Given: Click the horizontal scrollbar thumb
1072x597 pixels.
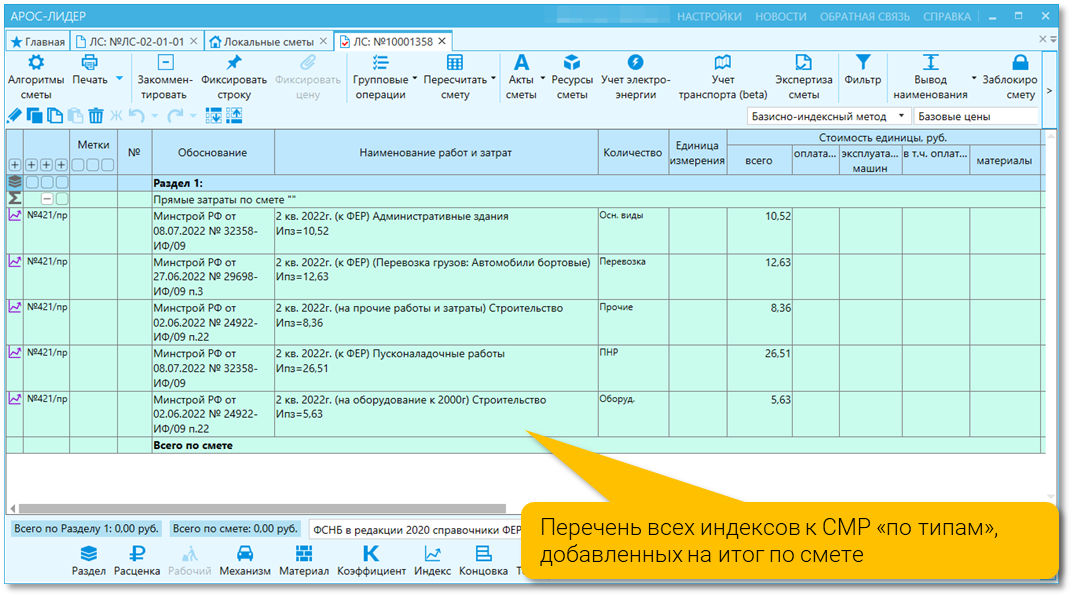Looking at the screenshot, I should click(x=262, y=508).
